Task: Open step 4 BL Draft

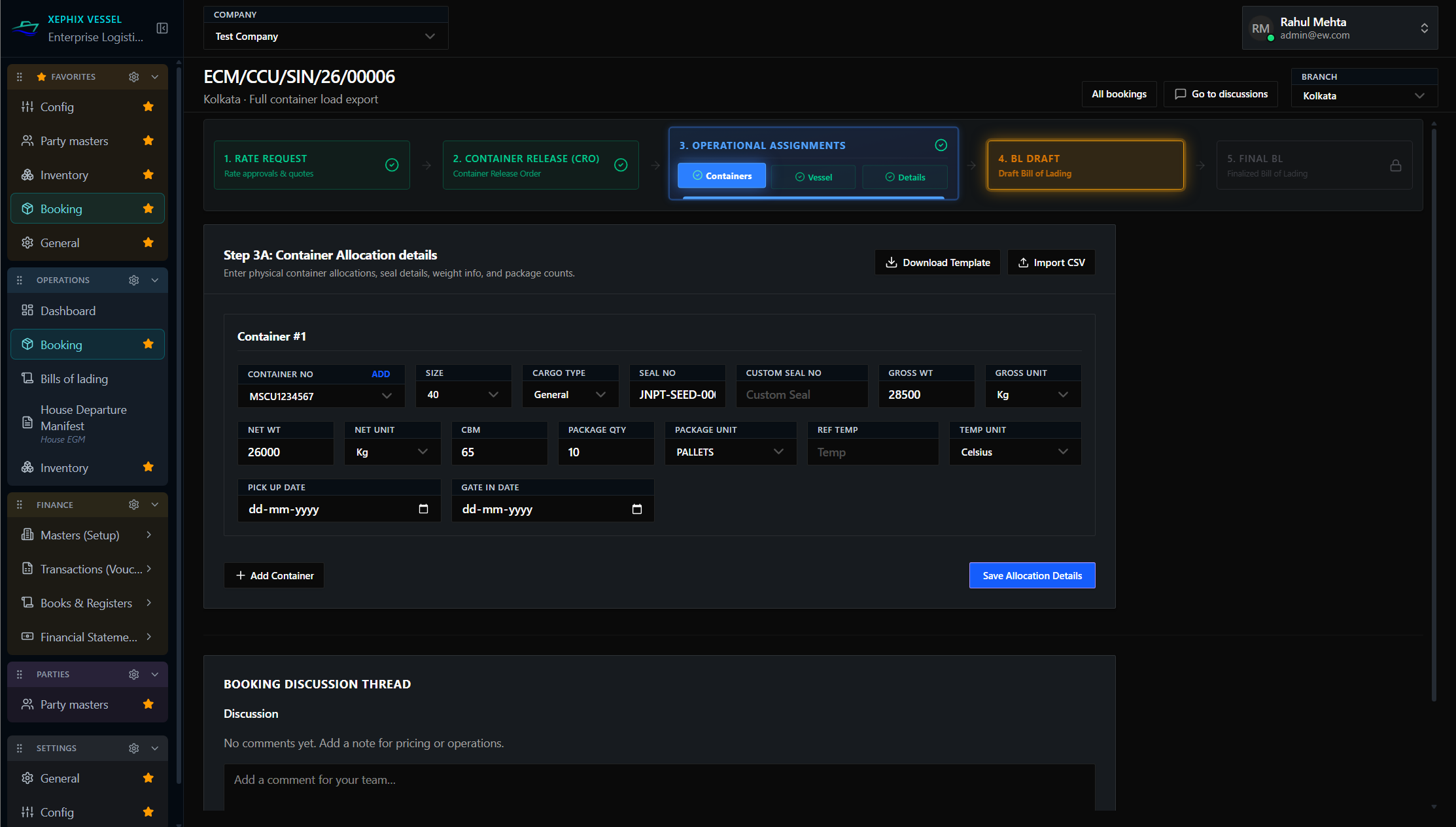Action: click(x=1086, y=165)
